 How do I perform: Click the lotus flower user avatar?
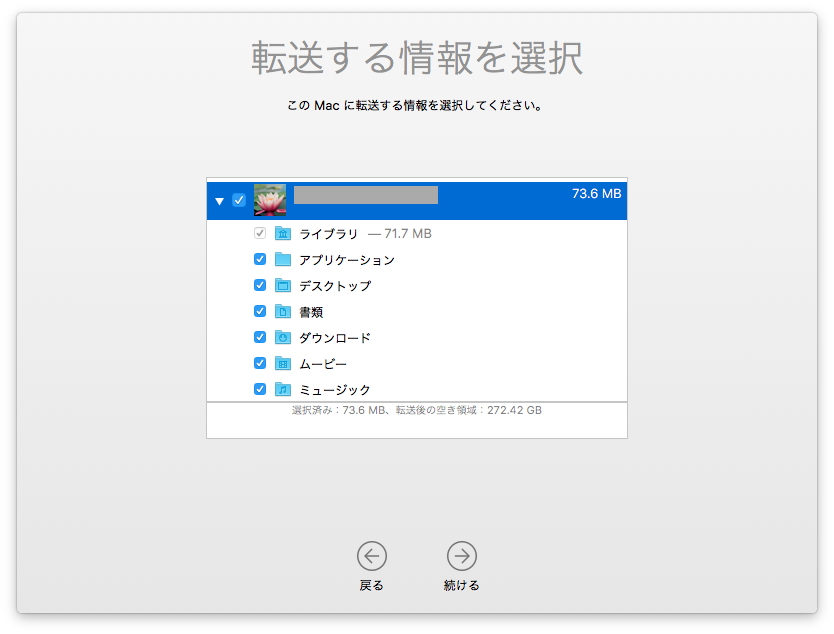point(270,200)
